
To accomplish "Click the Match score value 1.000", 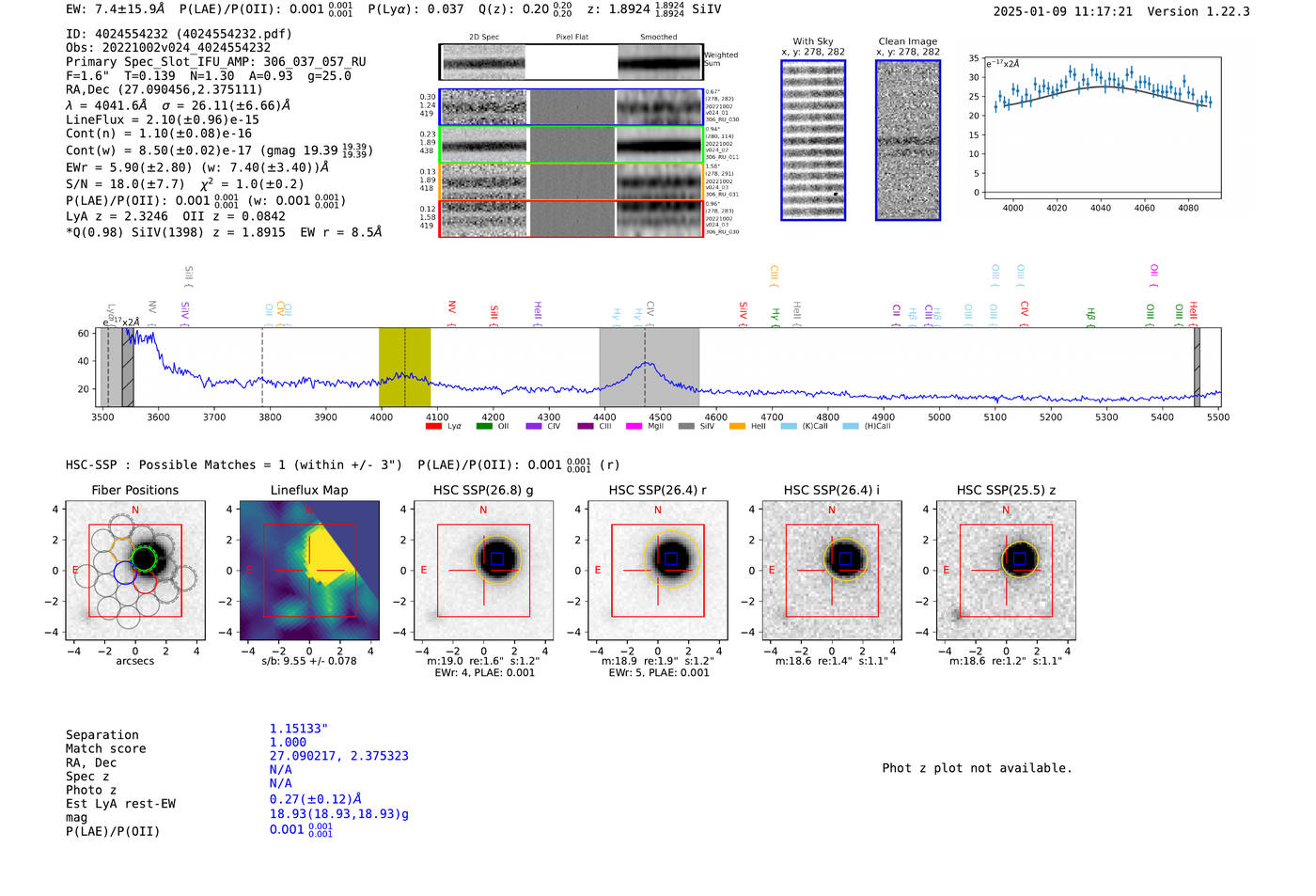I will coord(288,743).
